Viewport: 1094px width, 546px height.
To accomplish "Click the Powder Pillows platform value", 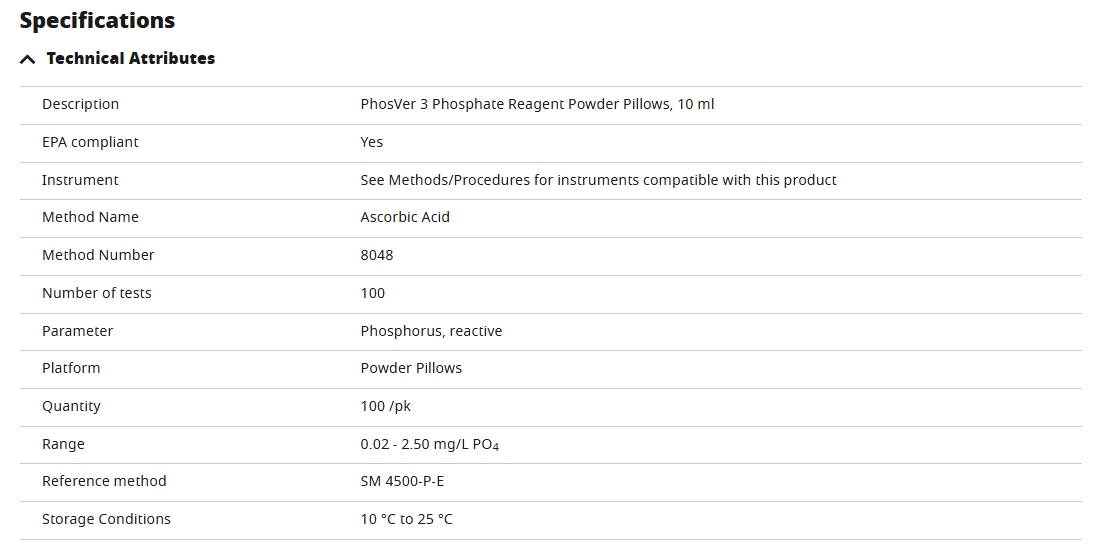I will coord(411,368).
